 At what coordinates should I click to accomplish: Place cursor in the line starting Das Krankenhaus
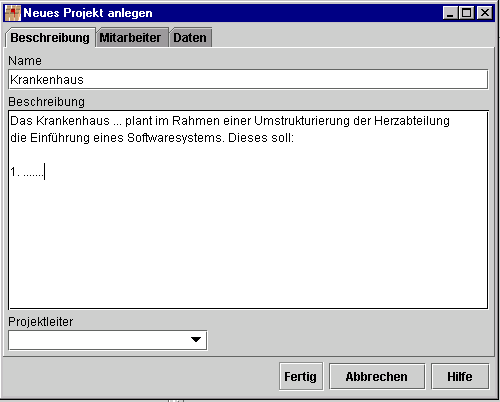pos(230,121)
